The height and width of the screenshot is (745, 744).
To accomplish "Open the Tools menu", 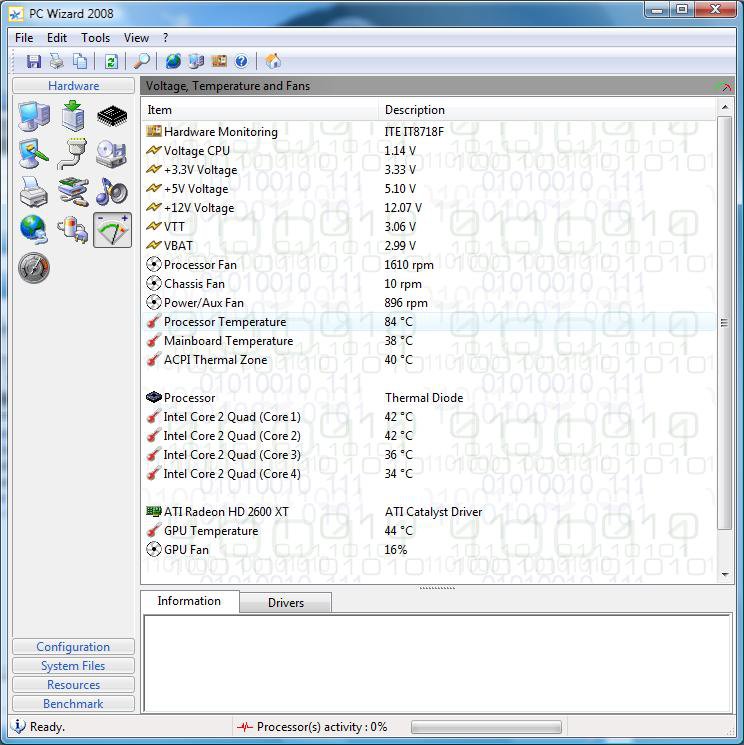I will (95, 38).
